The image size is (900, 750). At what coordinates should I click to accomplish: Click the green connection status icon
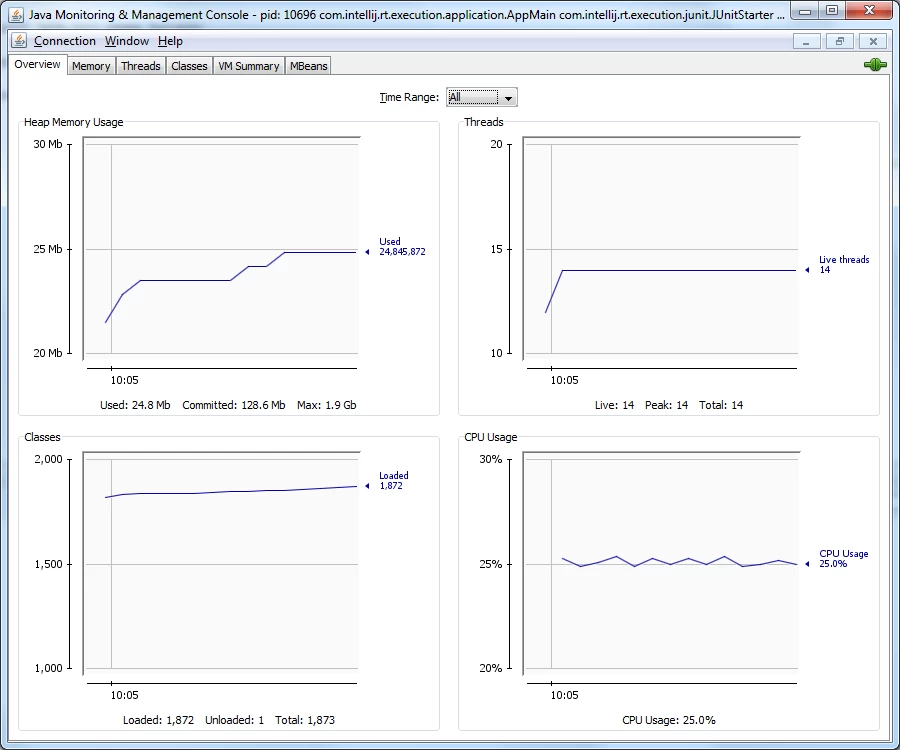(875, 65)
